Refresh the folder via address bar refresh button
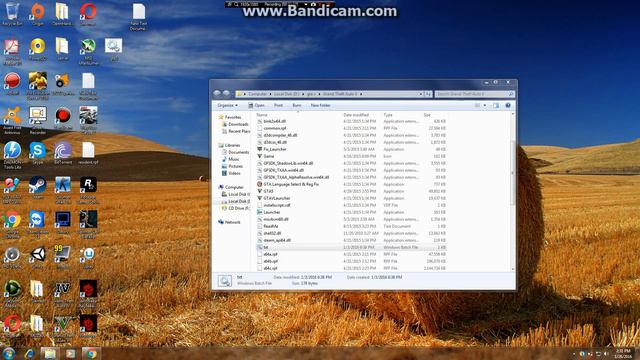Image resolution: width=640 pixels, height=360 pixels. point(428,94)
